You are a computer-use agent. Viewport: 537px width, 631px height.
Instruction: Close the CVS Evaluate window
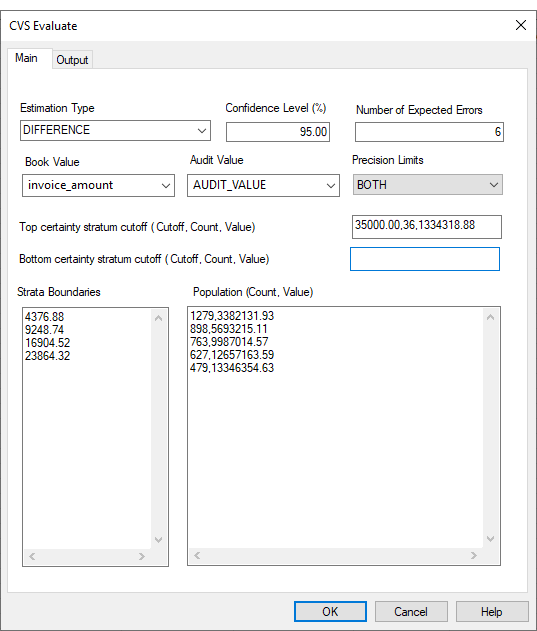521,25
